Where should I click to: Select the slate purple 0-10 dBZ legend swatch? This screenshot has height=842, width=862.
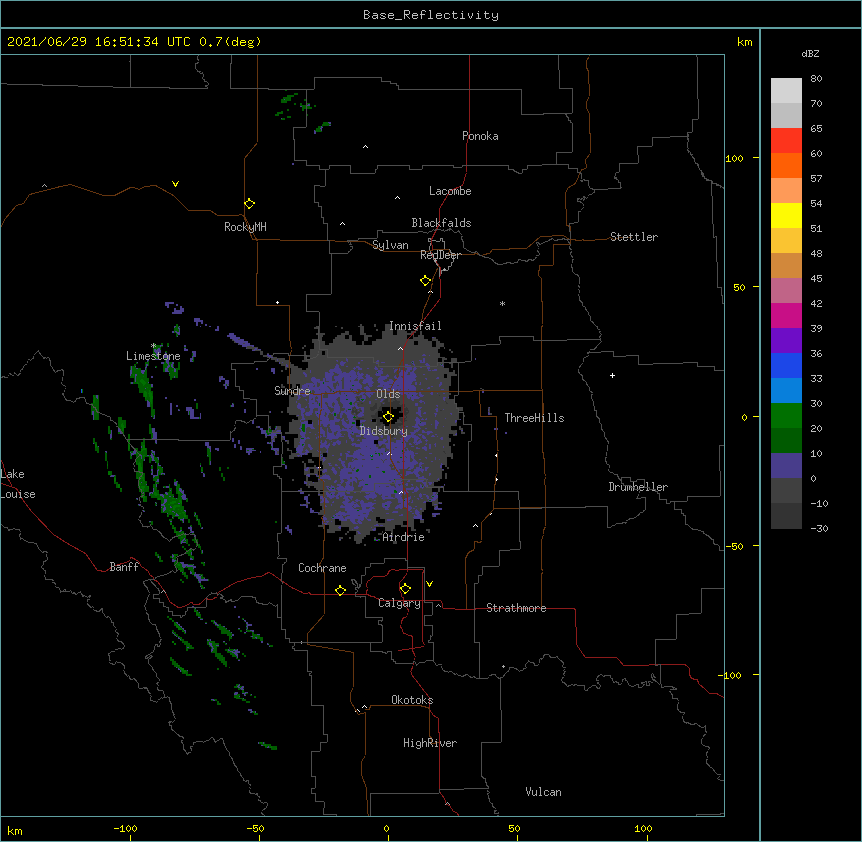point(786,466)
